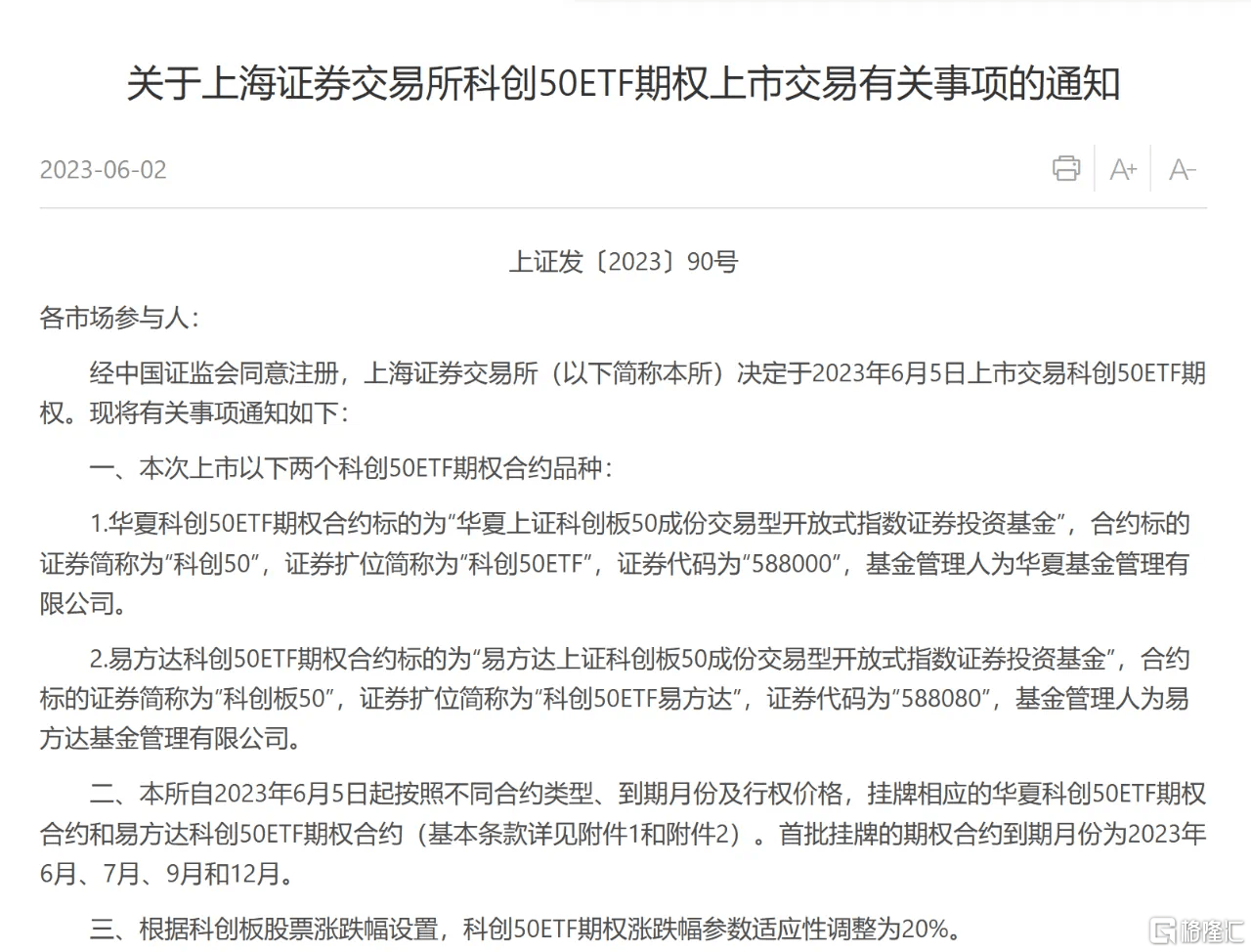Image resolution: width=1251 pixels, height=952 pixels.
Task: Click the greeting 各市场参与人
Action: [119, 318]
